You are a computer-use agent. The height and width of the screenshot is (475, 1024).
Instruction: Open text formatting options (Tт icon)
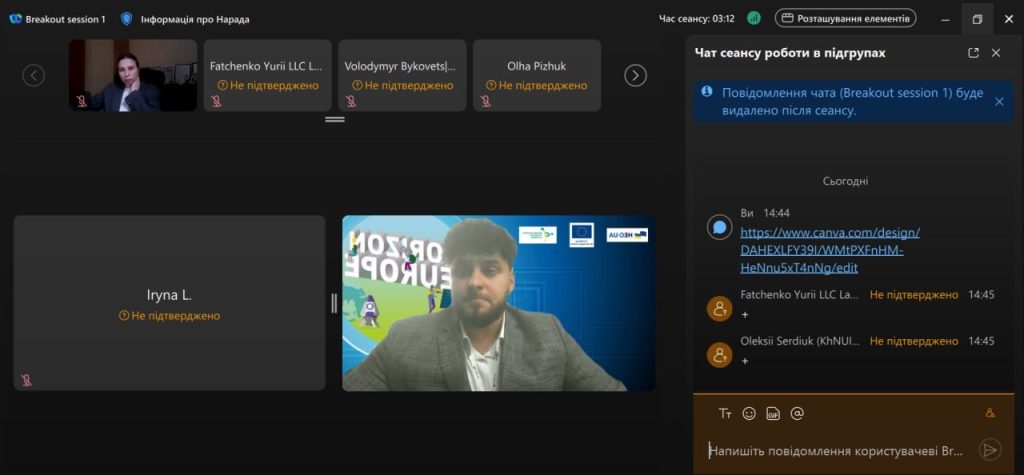(x=725, y=413)
